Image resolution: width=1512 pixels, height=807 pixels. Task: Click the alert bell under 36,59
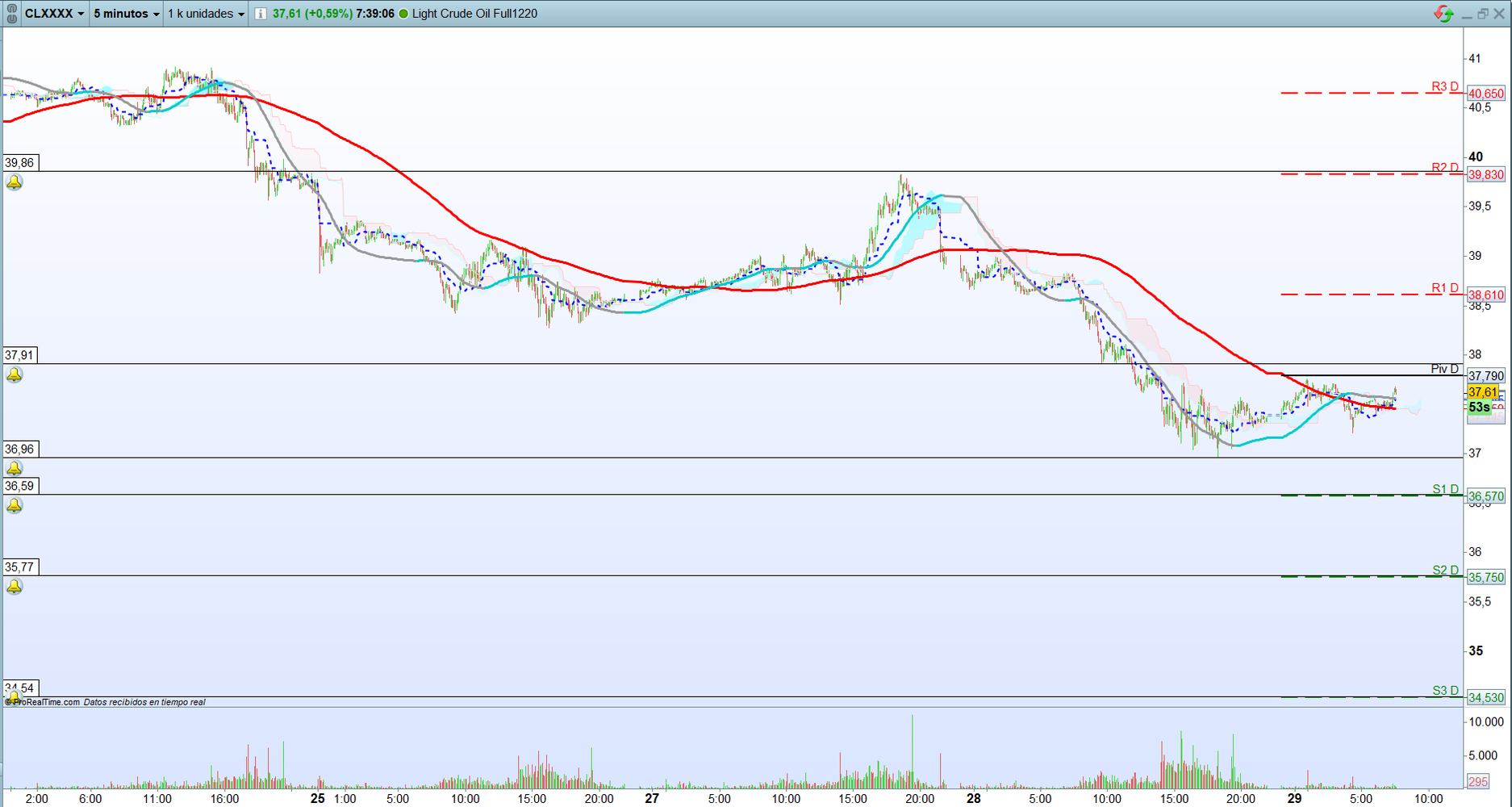coord(15,505)
